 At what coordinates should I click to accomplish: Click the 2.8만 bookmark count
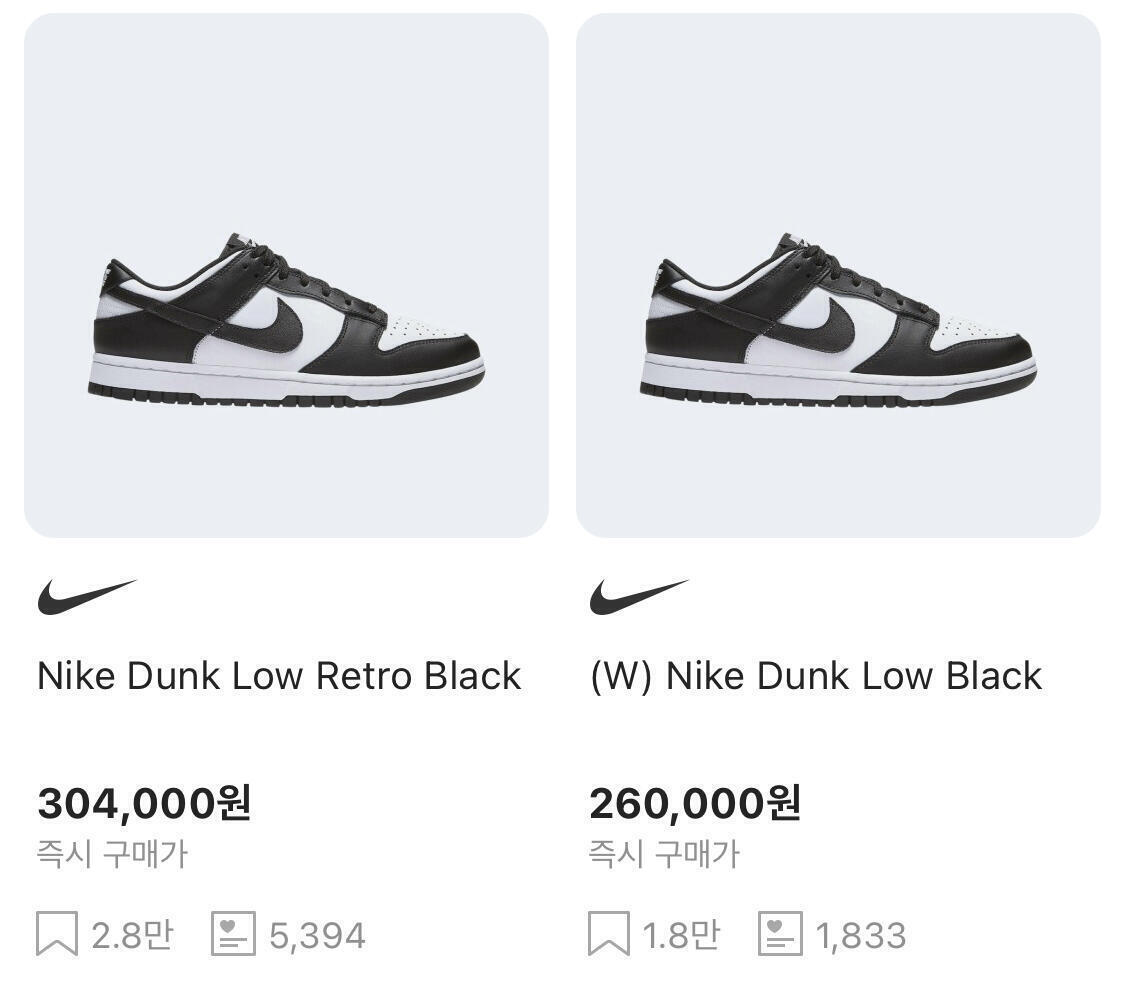[132, 935]
